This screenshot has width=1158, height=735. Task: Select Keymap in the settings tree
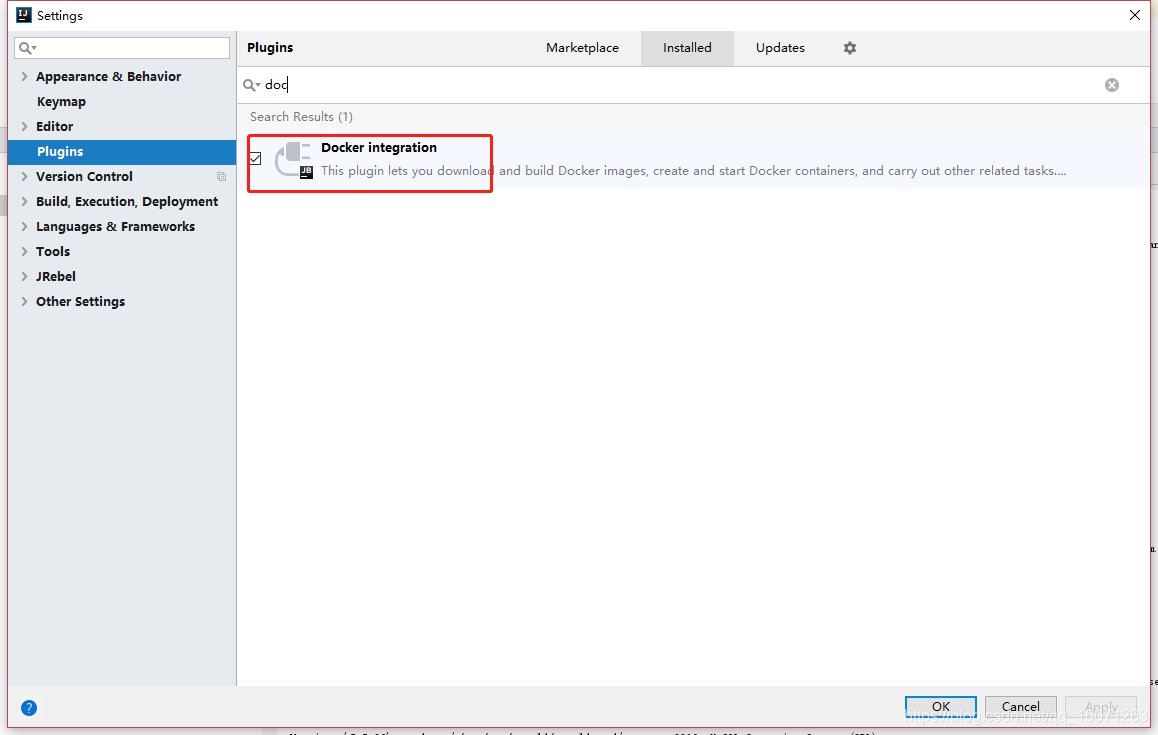pyautogui.click(x=61, y=102)
